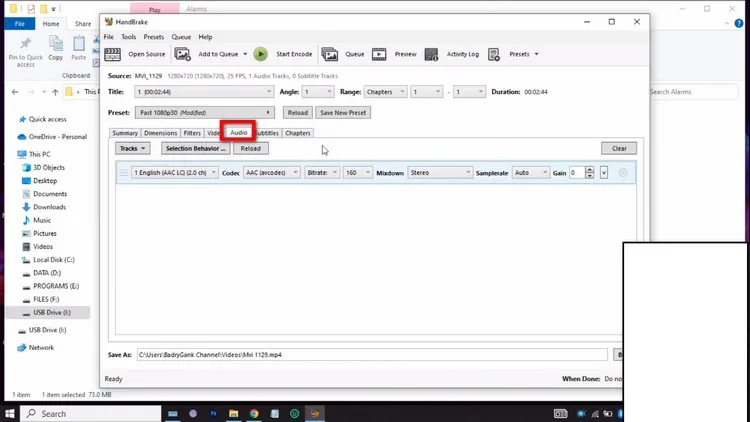Open HandBrake Help menu
The height and width of the screenshot is (422, 750).
[x=205, y=37]
